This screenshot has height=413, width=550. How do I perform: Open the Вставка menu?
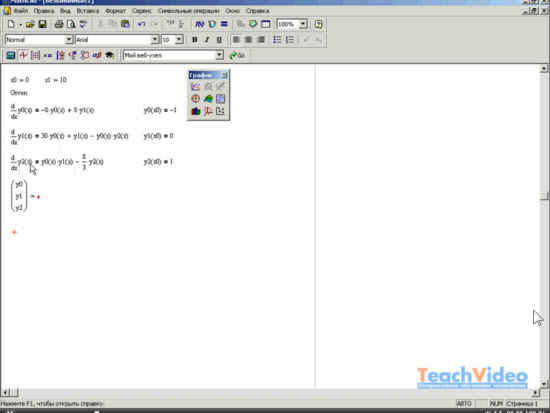(88, 11)
